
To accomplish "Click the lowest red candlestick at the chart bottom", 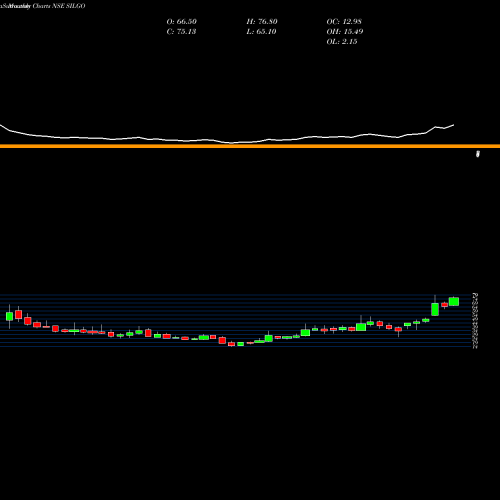I will [x=231, y=344].
